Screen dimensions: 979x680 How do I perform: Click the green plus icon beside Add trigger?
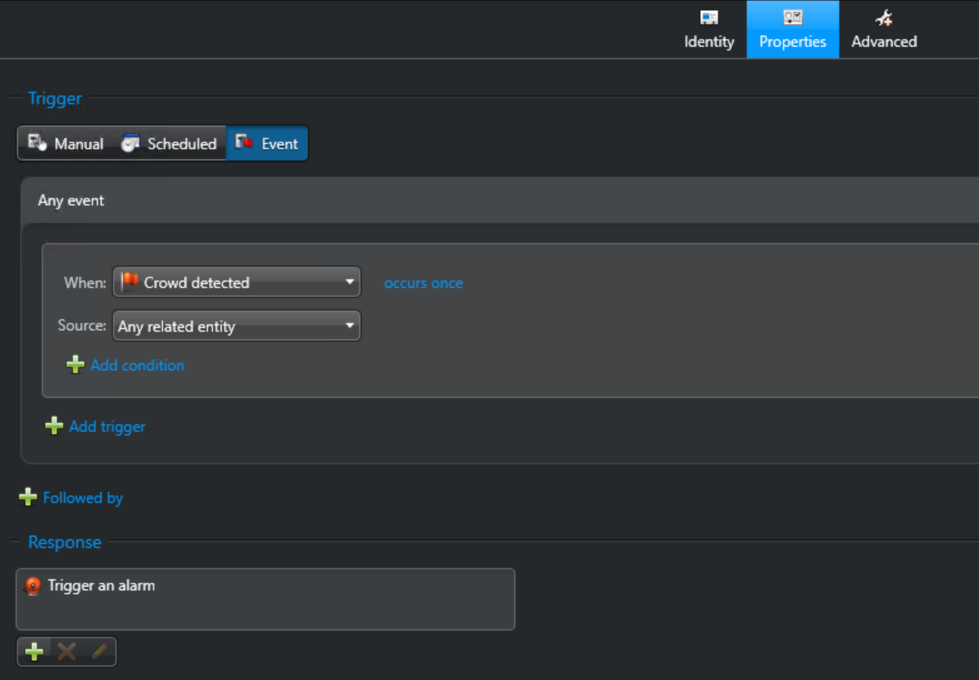tap(54, 427)
